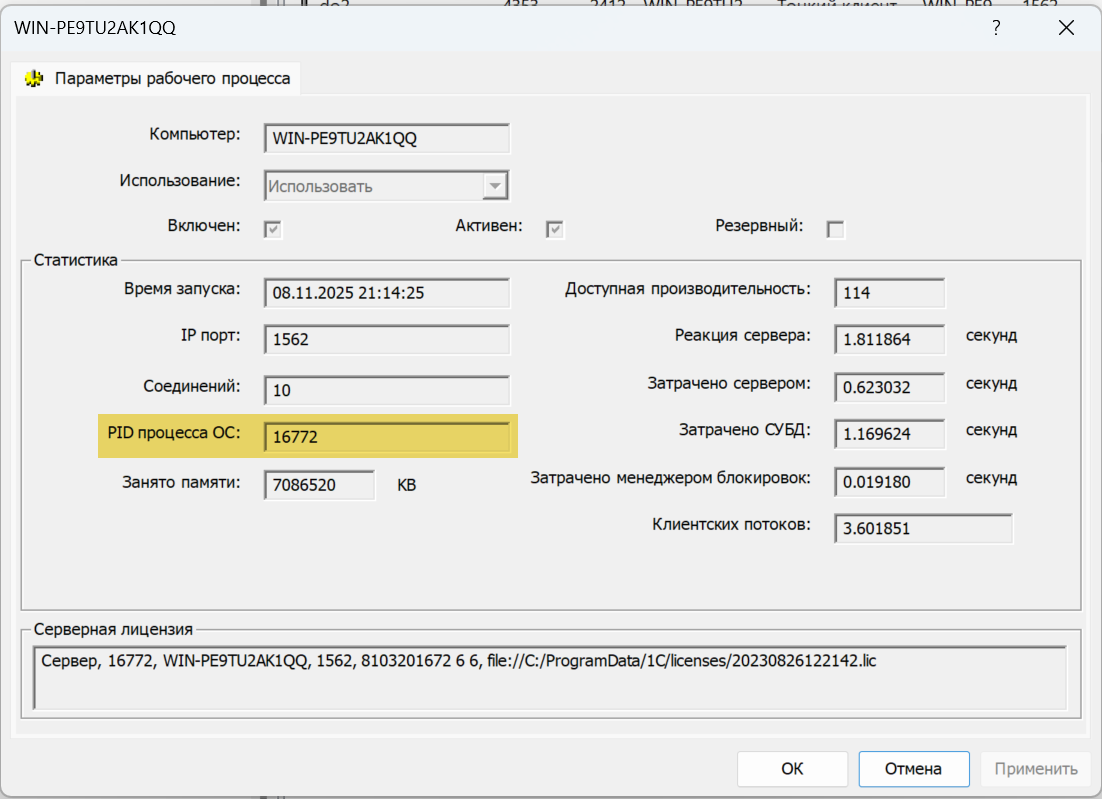Click the Отмена button
This screenshot has height=799, width=1102.
(x=913, y=769)
